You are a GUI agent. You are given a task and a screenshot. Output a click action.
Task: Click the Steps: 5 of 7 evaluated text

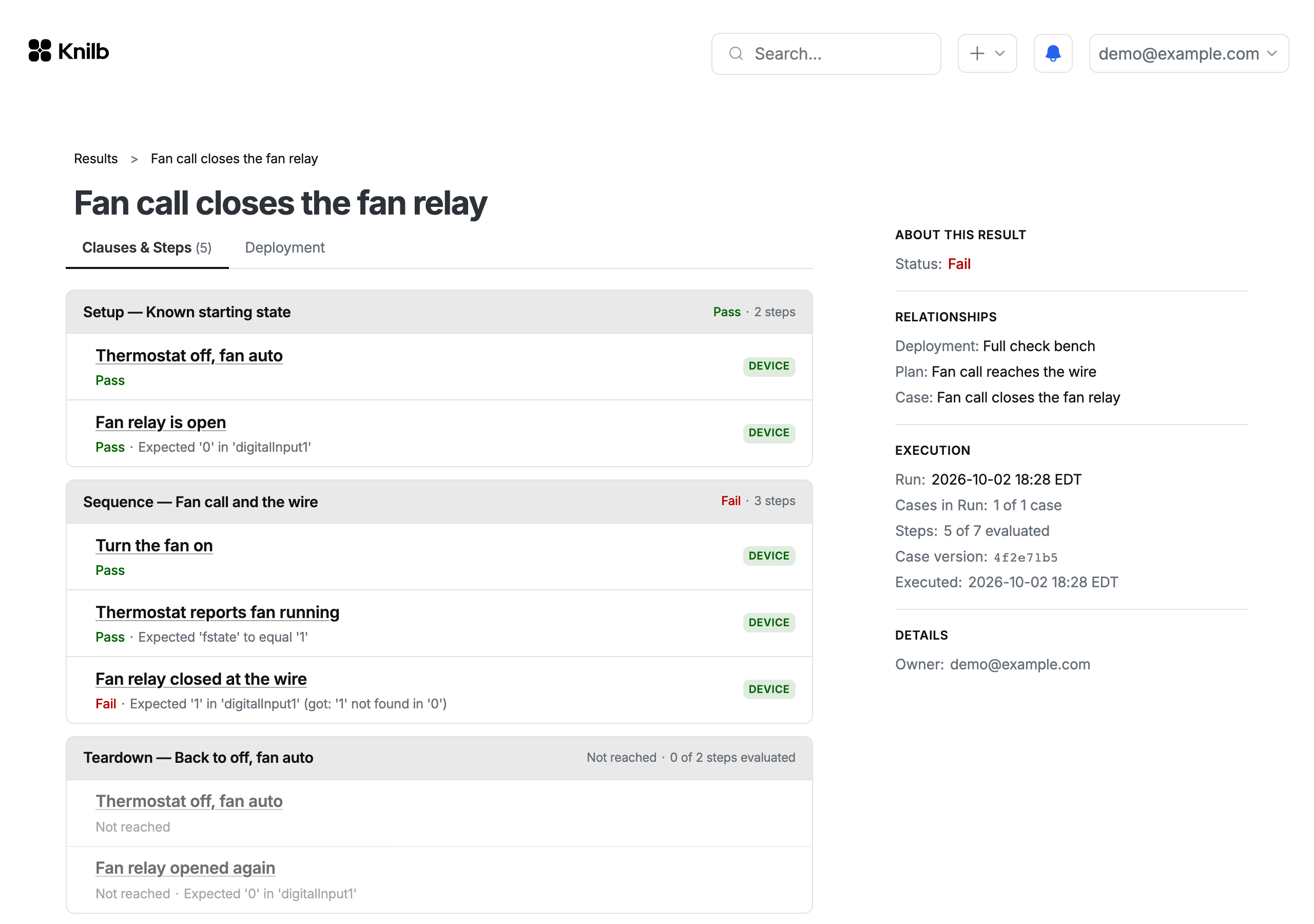pyautogui.click(x=972, y=531)
